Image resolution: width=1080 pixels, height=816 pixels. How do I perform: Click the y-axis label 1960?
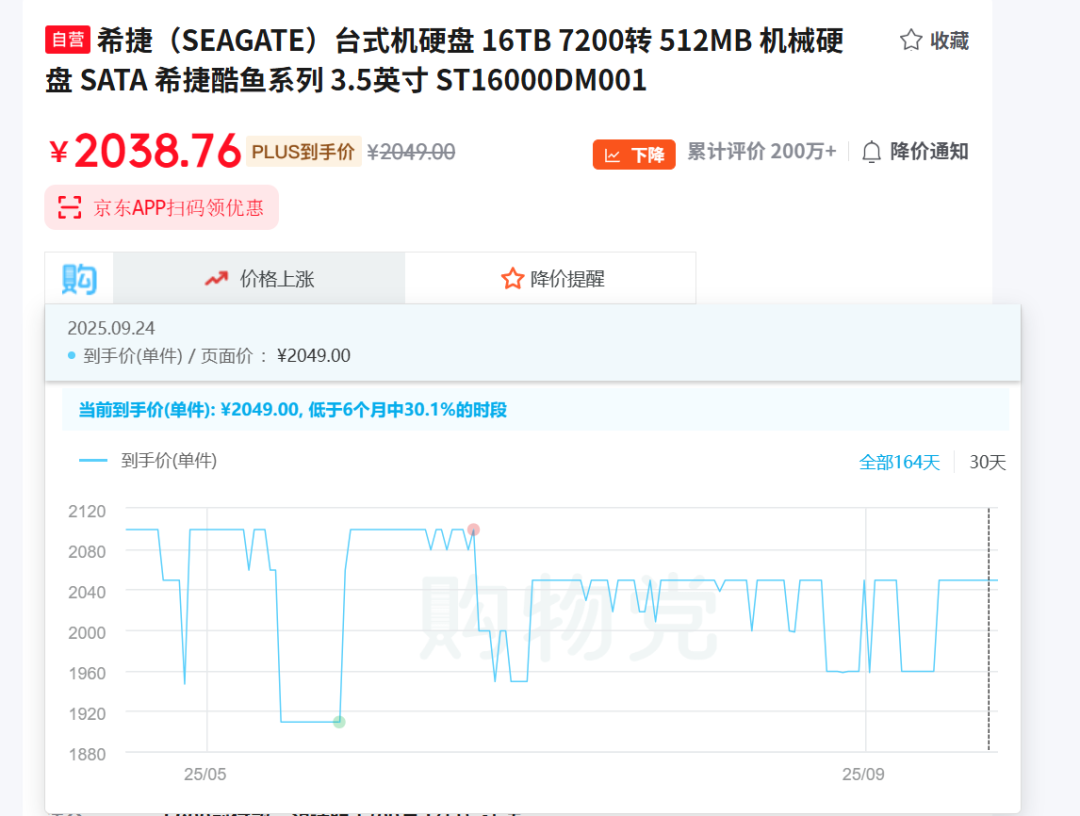87,673
